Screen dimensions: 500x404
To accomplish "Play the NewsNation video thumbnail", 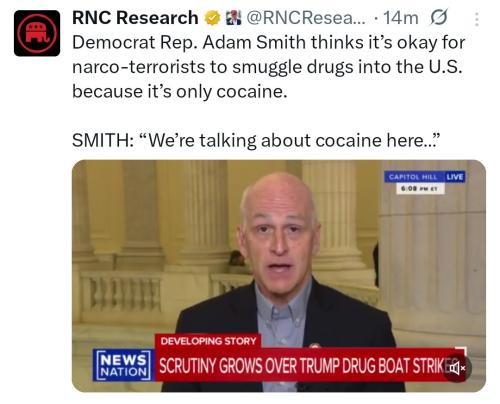I will [279, 276].
